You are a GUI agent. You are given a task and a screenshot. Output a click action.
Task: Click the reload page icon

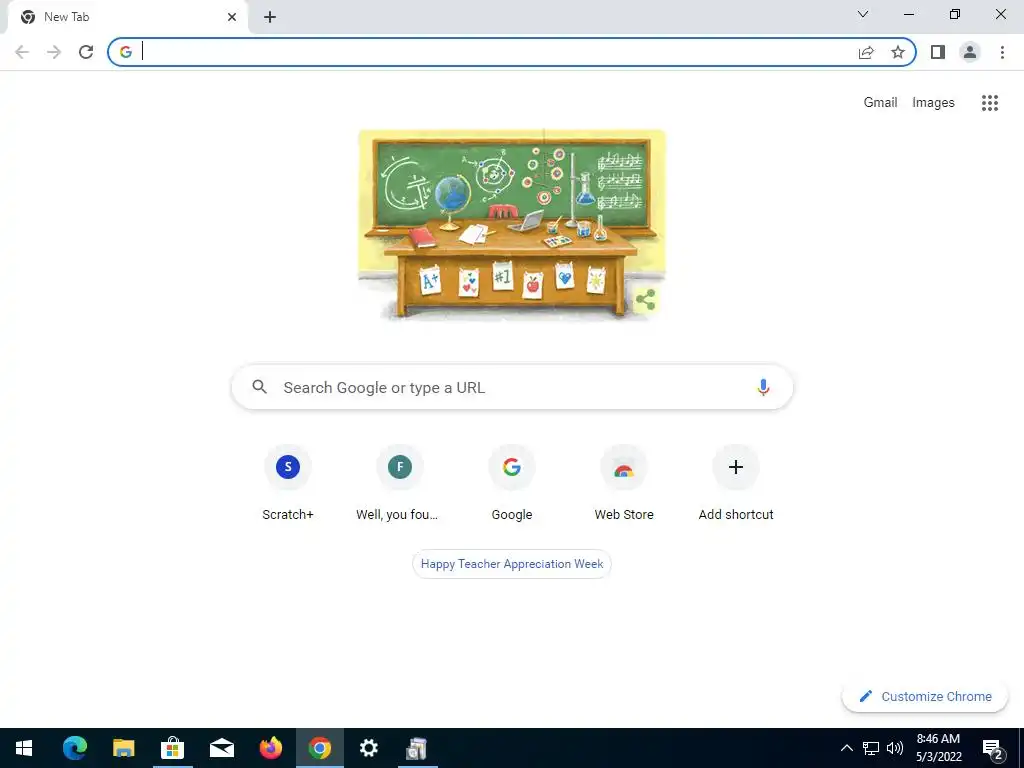(86, 52)
